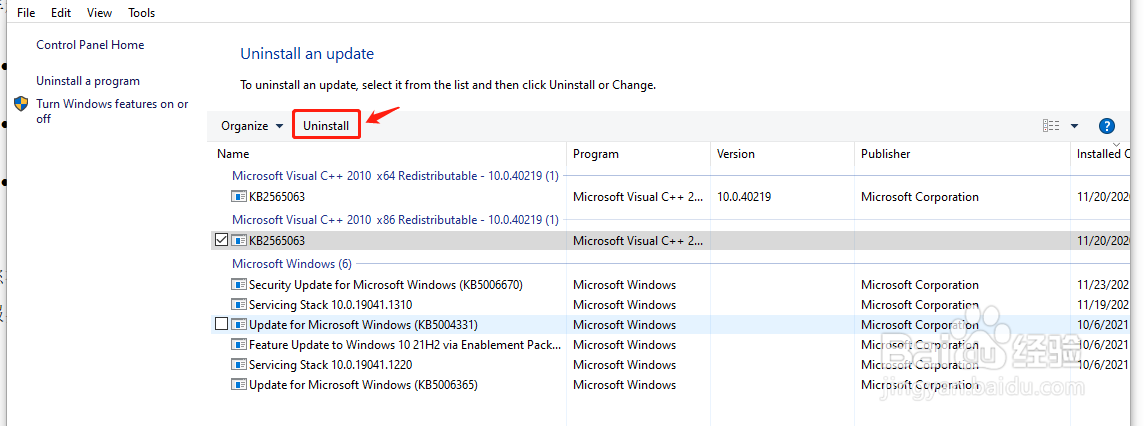Viewport: 1147px width, 426px height.
Task: Click Microsoft Corporation publisher of x64 KB2565063
Action: click(x=920, y=197)
